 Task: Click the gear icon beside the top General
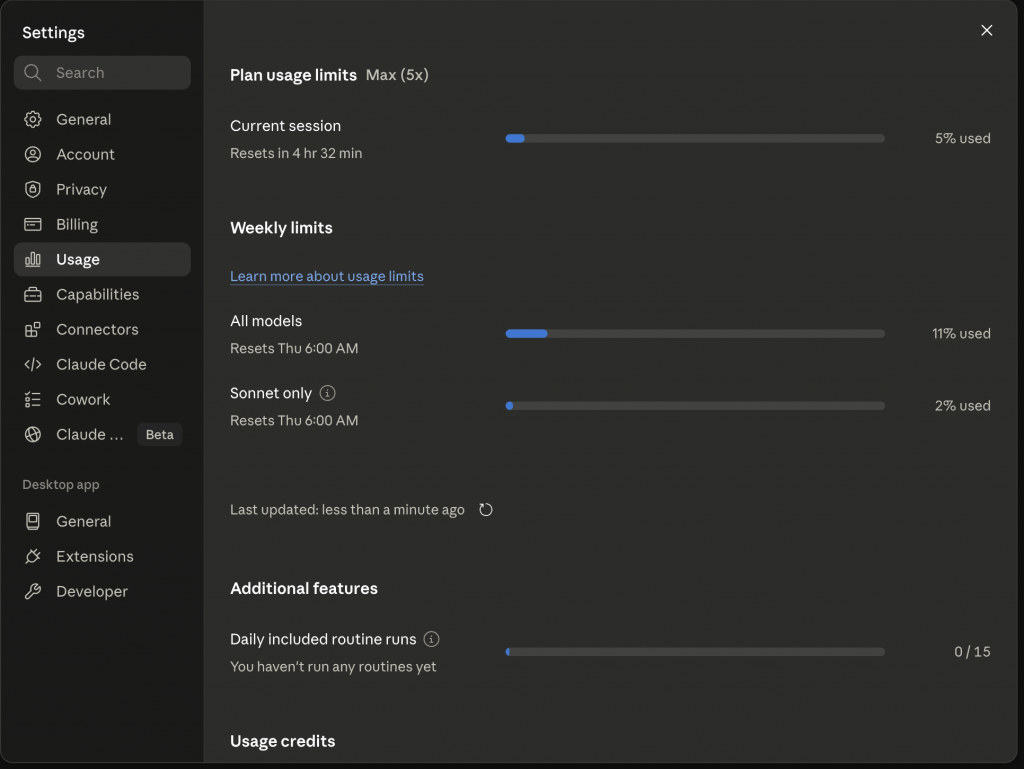tap(33, 119)
